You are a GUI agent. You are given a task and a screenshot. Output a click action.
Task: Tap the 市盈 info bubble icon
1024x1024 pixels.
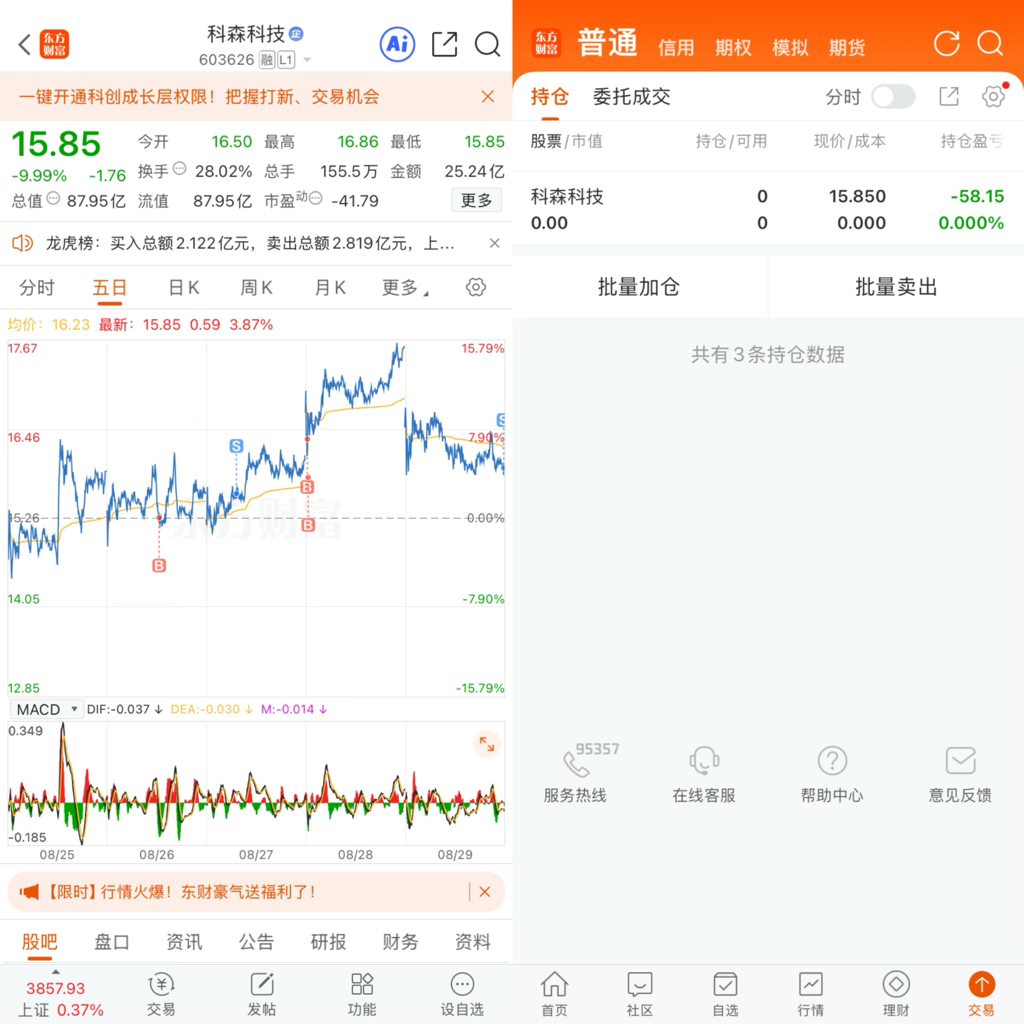click(315, 198)
